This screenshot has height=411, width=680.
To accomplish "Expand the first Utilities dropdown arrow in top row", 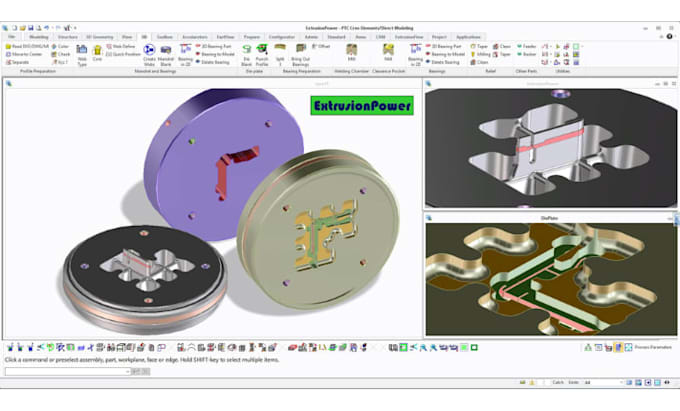I will (551, 46).
